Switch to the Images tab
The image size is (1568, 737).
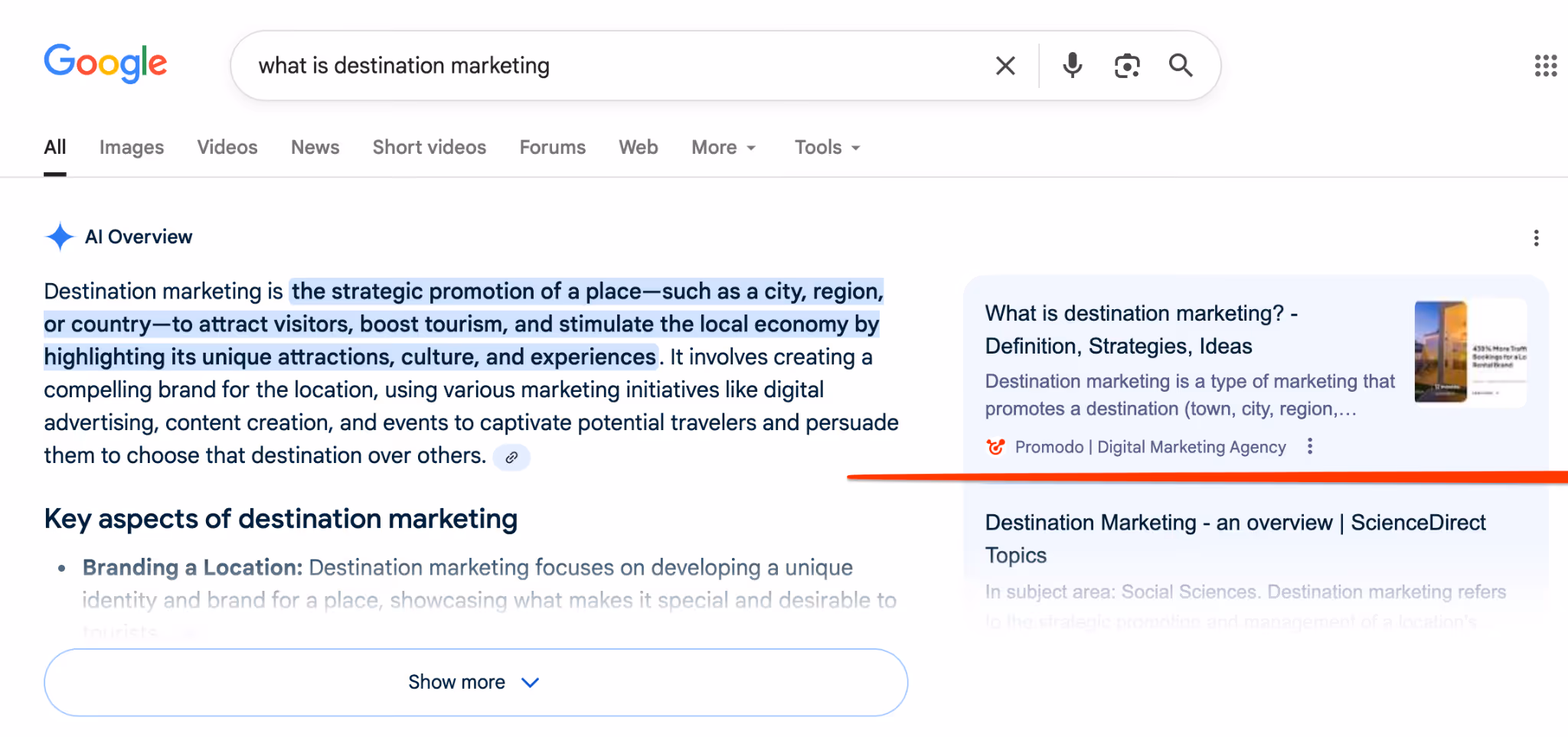[132, 147]
